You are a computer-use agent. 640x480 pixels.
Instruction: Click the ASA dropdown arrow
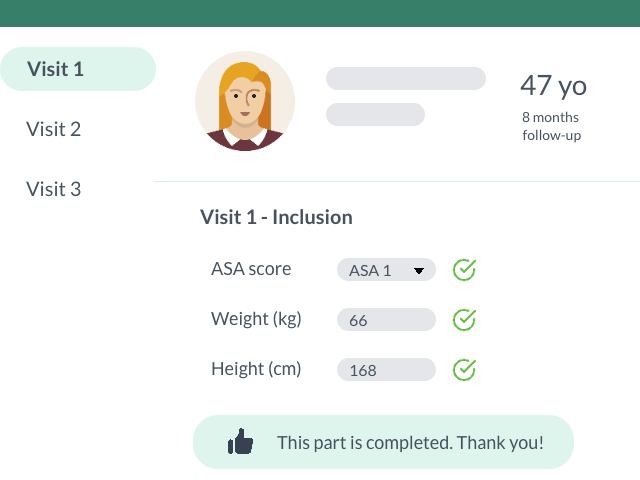pos(420,270)
